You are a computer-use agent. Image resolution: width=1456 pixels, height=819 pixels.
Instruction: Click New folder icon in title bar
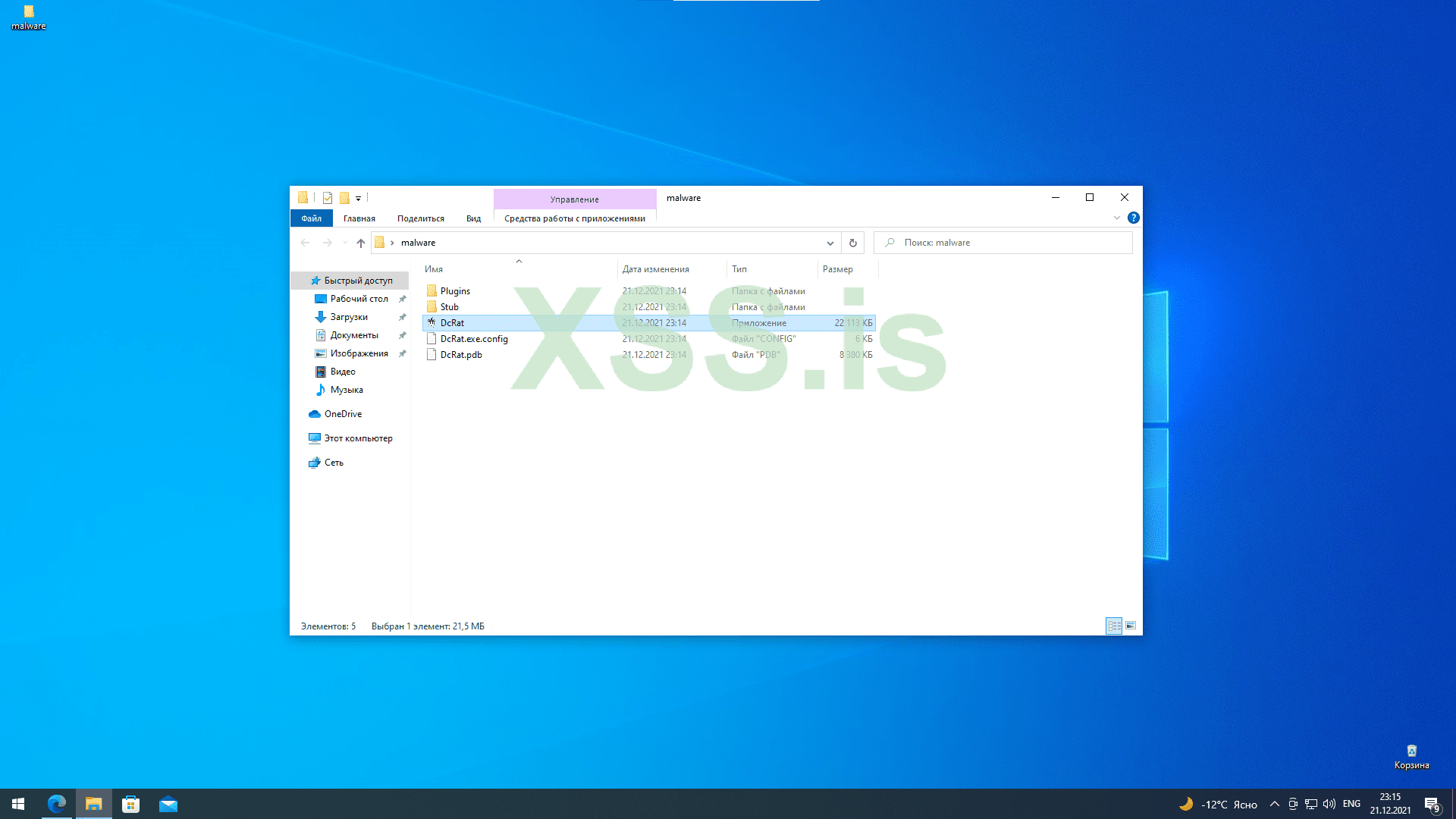pyautogui.click(x=344, y=198)
